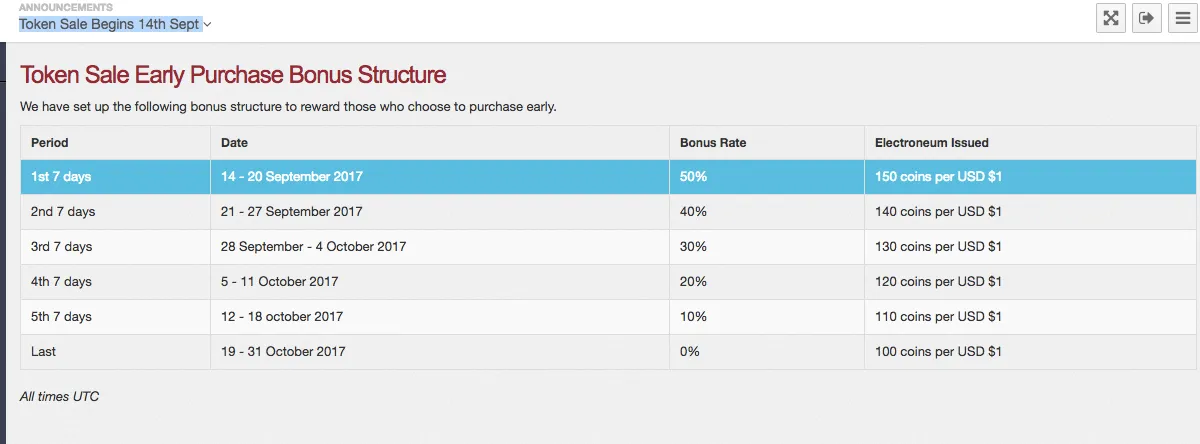The image size is (1200, 444).
Task: Click the 150 coins per USD $1 cell
Action: point(1030,177)
